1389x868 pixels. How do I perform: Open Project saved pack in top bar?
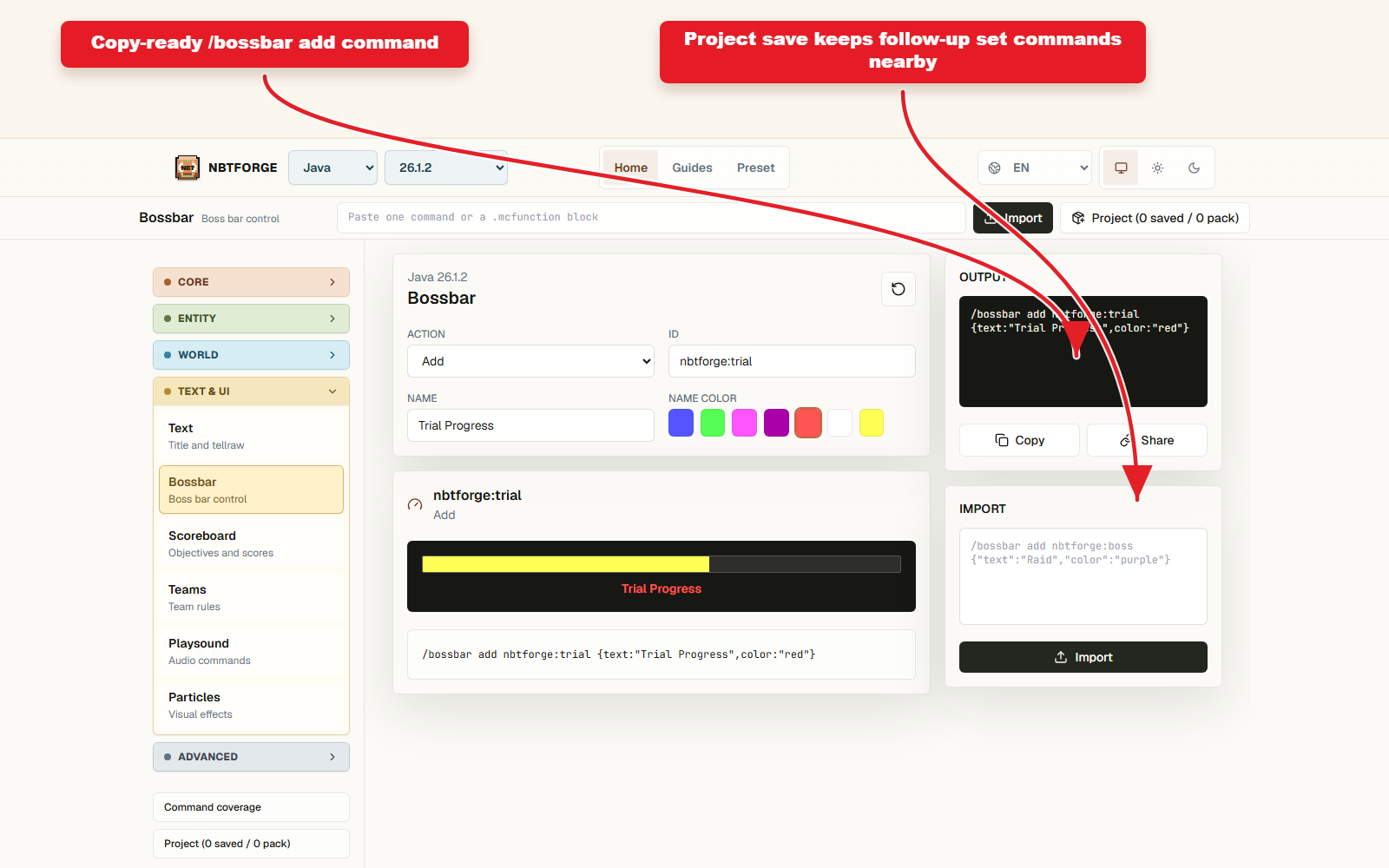[x=1155, y=218]
